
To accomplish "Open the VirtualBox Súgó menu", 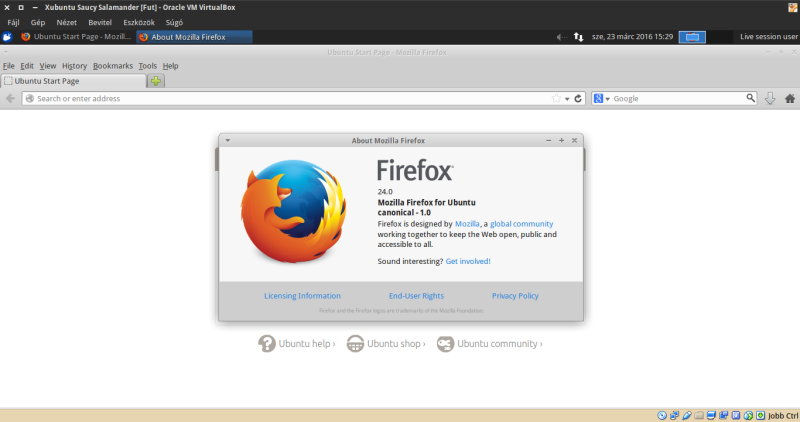I will coord(174,22).
